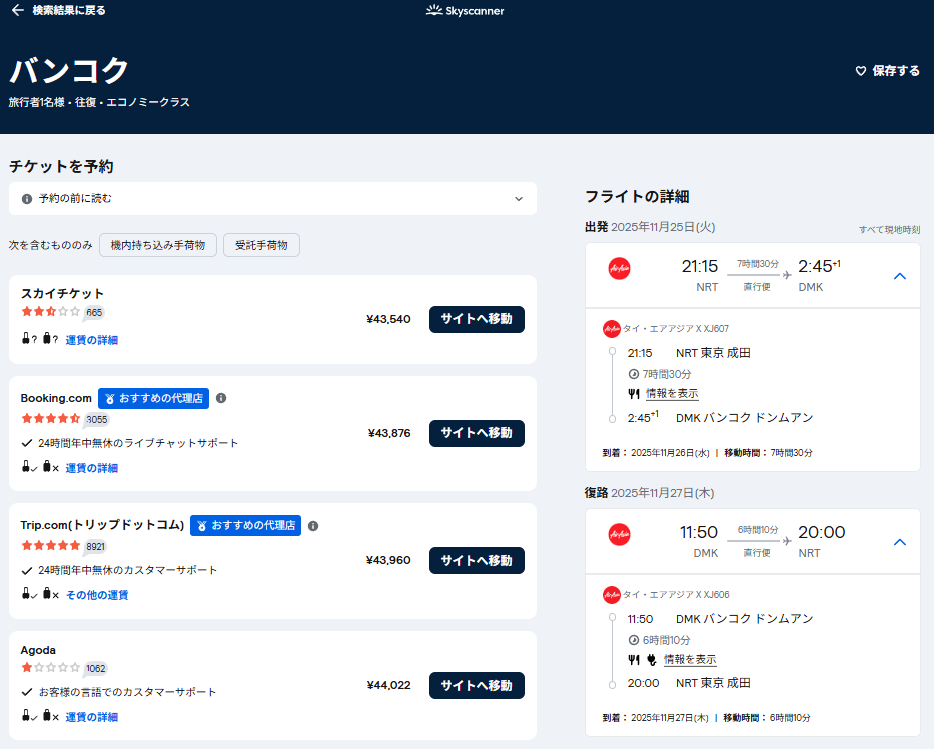Image resolution: width=934 pixels, height=749 pixels.
Task: Open Skyticket 運賃の詳細 link
Action: [91, 340]
